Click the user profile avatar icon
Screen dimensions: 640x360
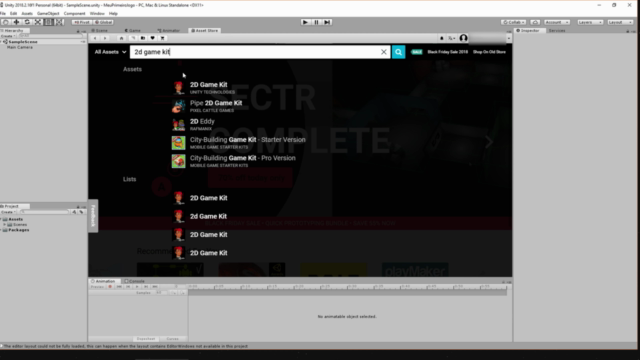(463, 38)
